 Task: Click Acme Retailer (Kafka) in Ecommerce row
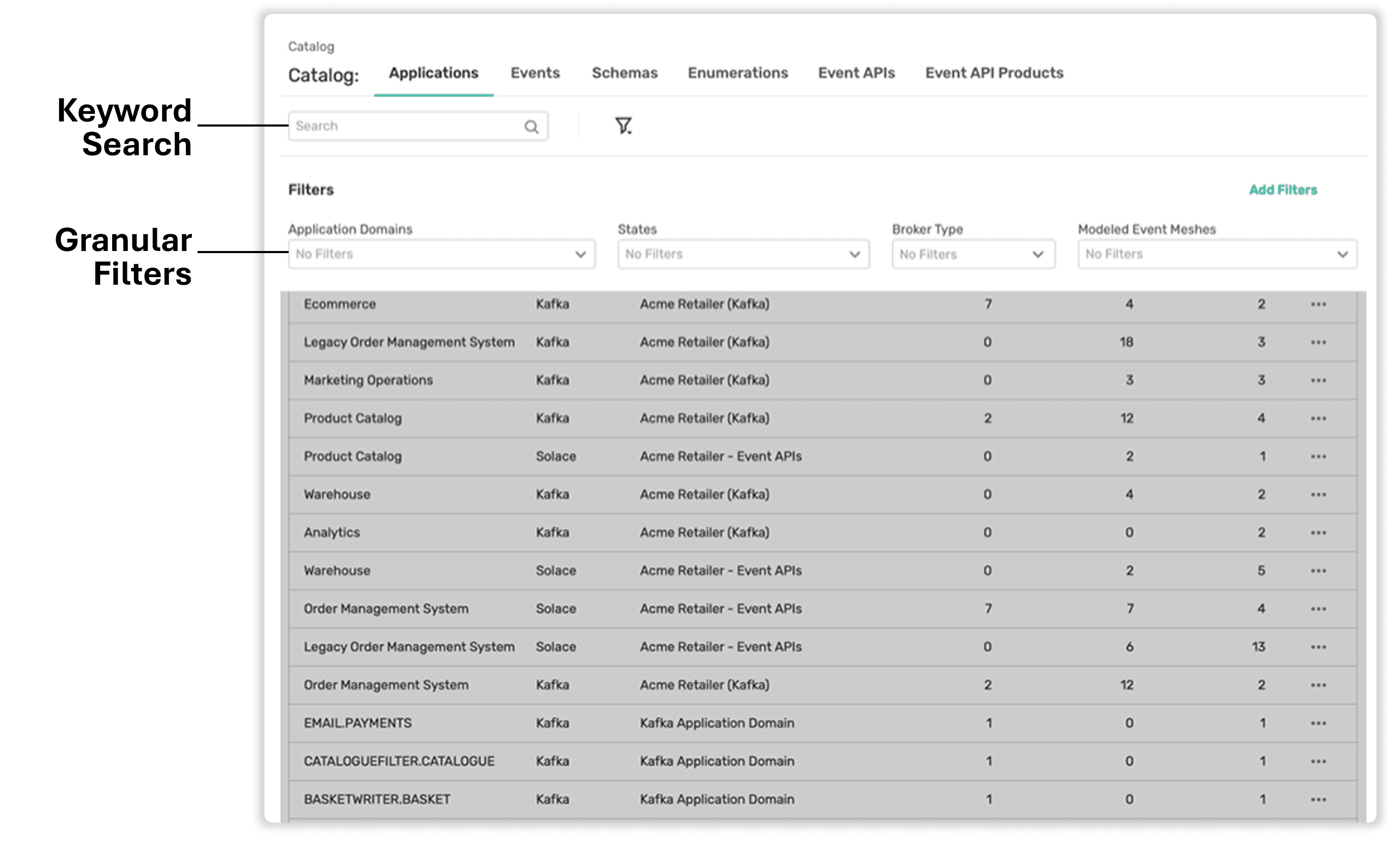(x=704, y=305)
